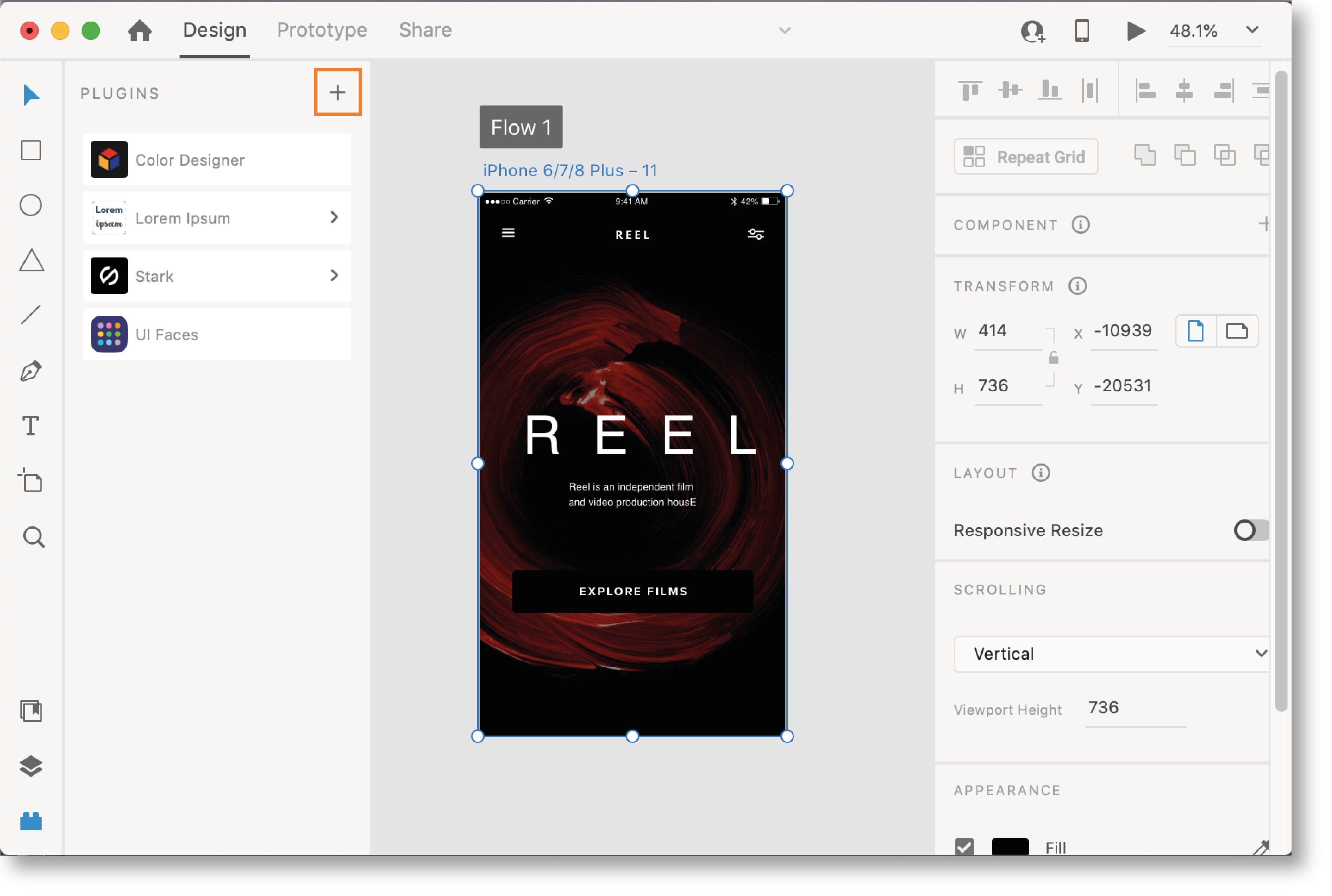Select the Pen tool
The height and width of the screenshot is (896, 1332).
coord(30,371)
